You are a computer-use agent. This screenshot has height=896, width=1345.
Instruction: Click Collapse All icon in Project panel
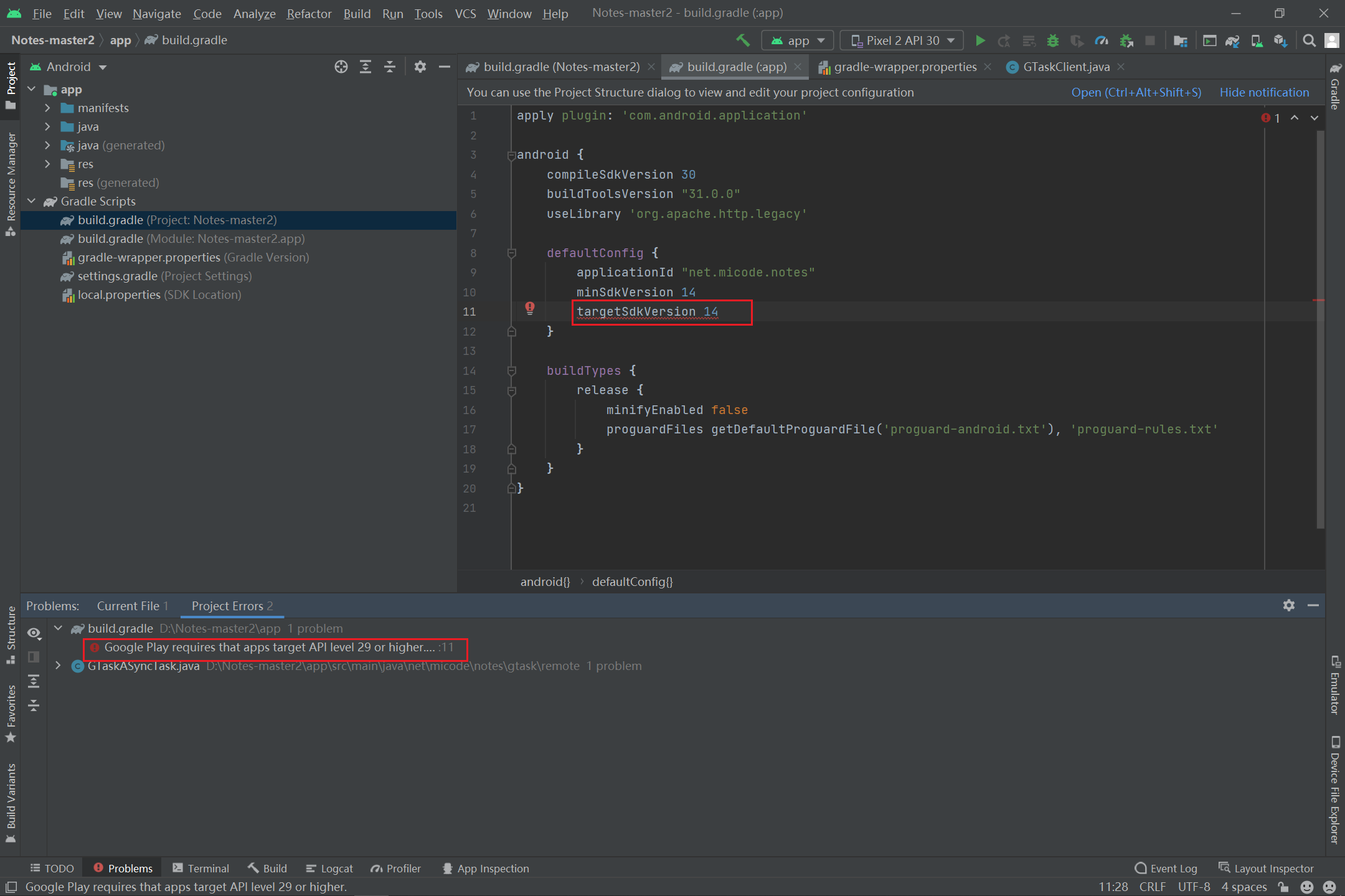click(390, 67)
